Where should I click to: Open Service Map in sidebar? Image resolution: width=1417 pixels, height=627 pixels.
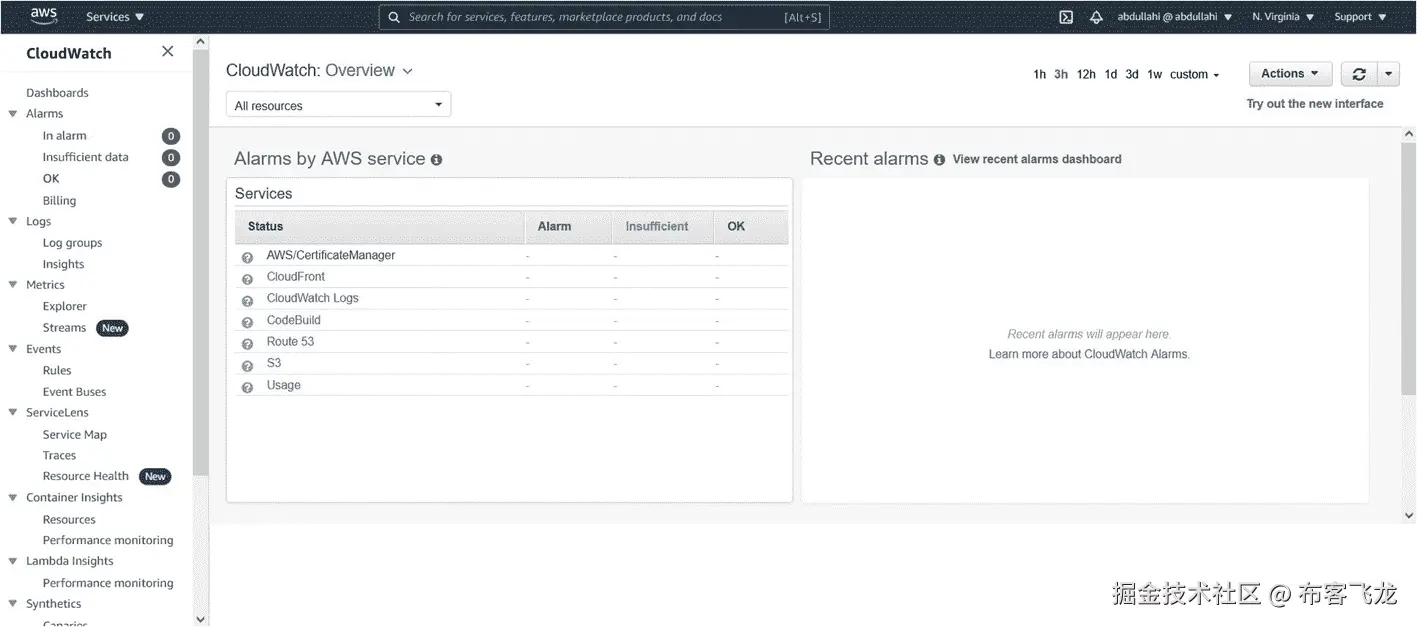click(75, 434)
